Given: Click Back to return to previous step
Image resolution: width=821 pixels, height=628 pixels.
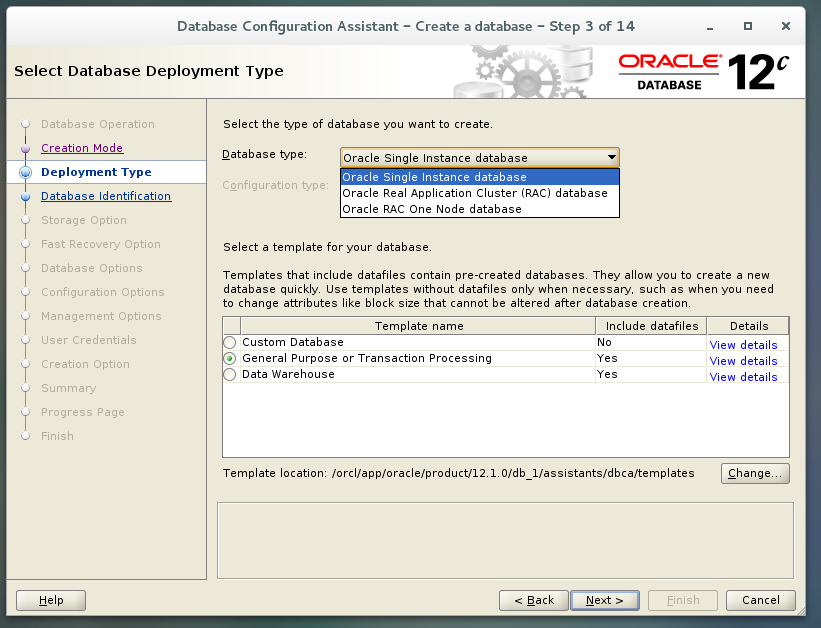Looking at the screenshot, I should (x=533, y=600).
